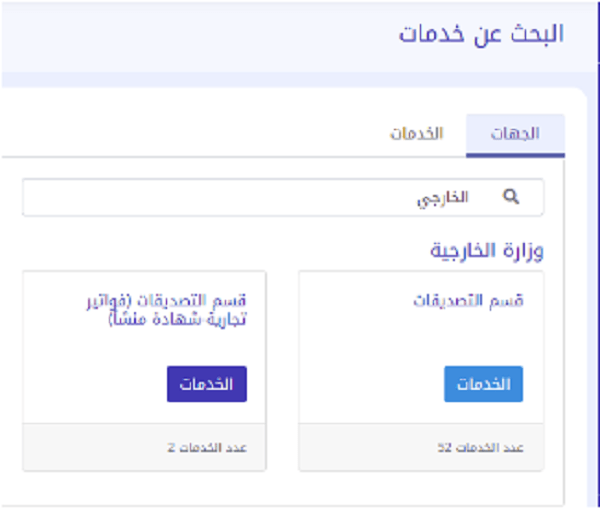Click the search magnifier icon
Screen dimensions: 600x509
click(511, 197)
